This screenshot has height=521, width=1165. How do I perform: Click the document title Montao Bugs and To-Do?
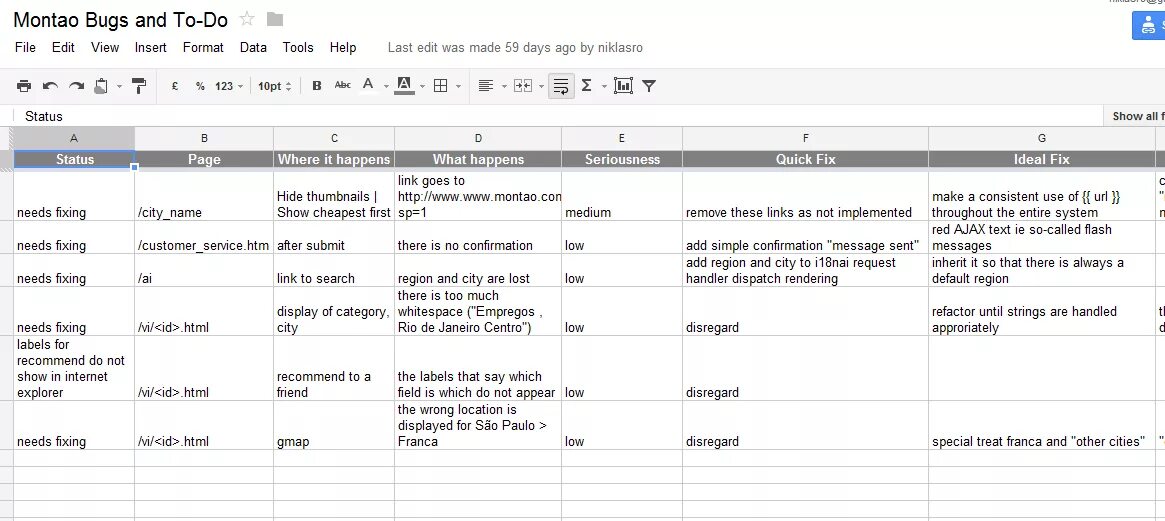[120, 20]
